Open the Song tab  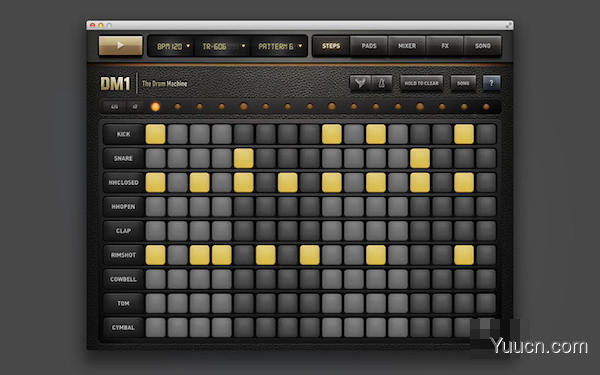tap(483, 46)
